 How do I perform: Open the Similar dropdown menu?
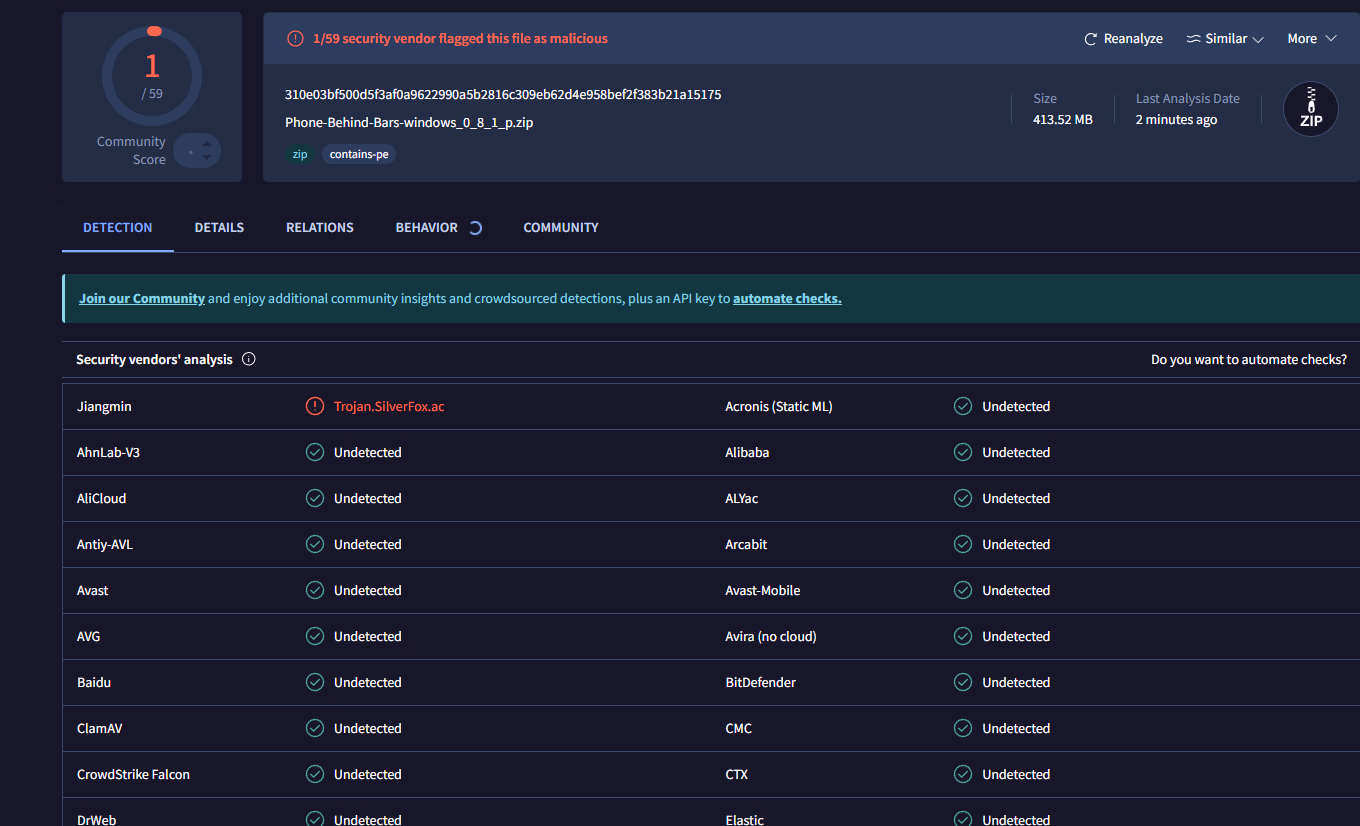(x=1225, y=39)
